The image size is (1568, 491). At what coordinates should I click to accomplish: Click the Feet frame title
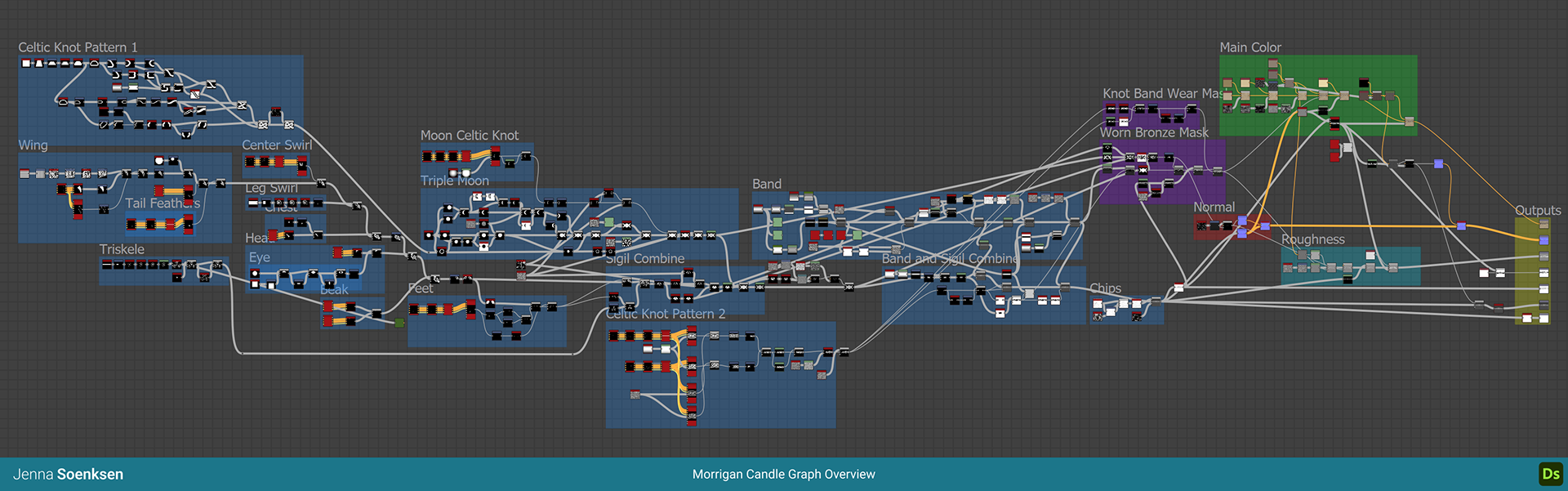tap(421, 288)
